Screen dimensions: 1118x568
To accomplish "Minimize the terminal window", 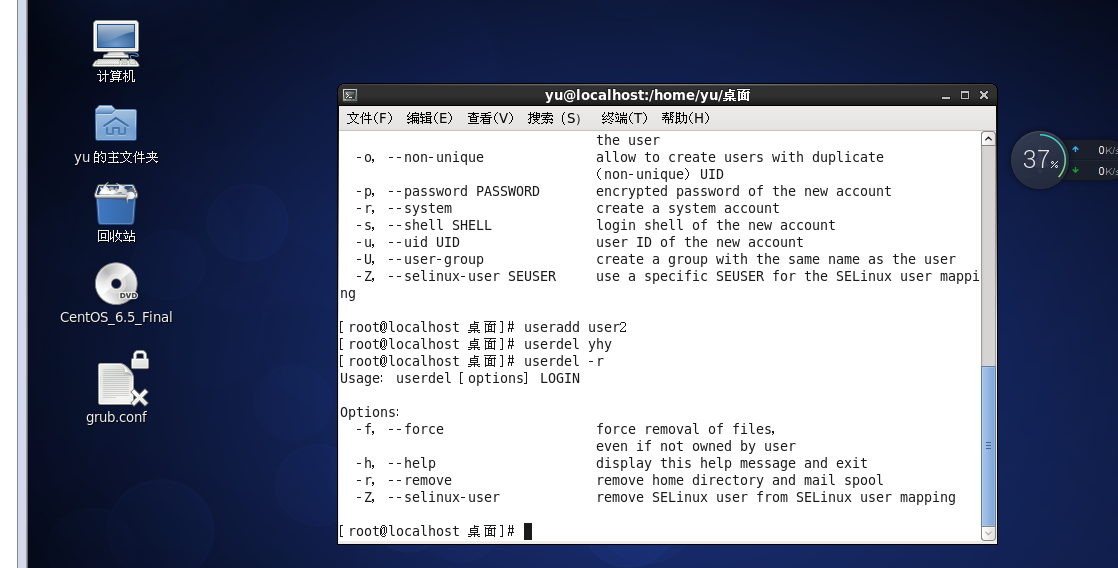I will [945, 95].
